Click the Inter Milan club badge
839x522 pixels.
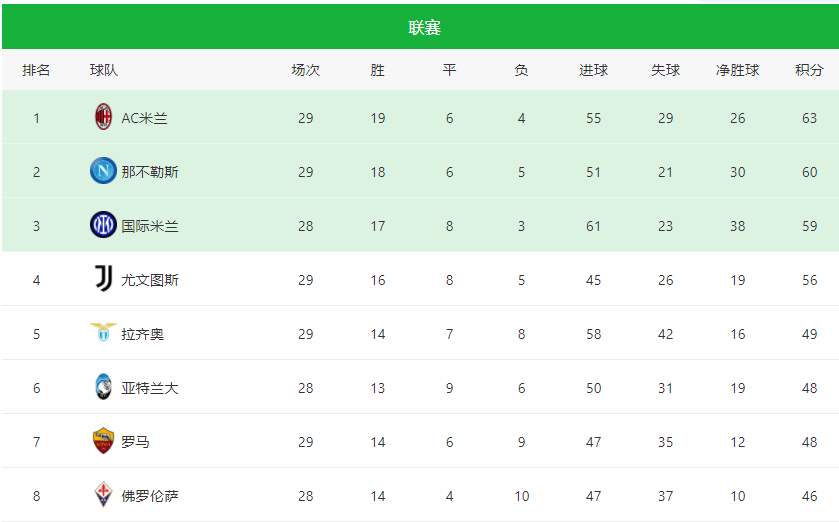click(x=103, y=225)
